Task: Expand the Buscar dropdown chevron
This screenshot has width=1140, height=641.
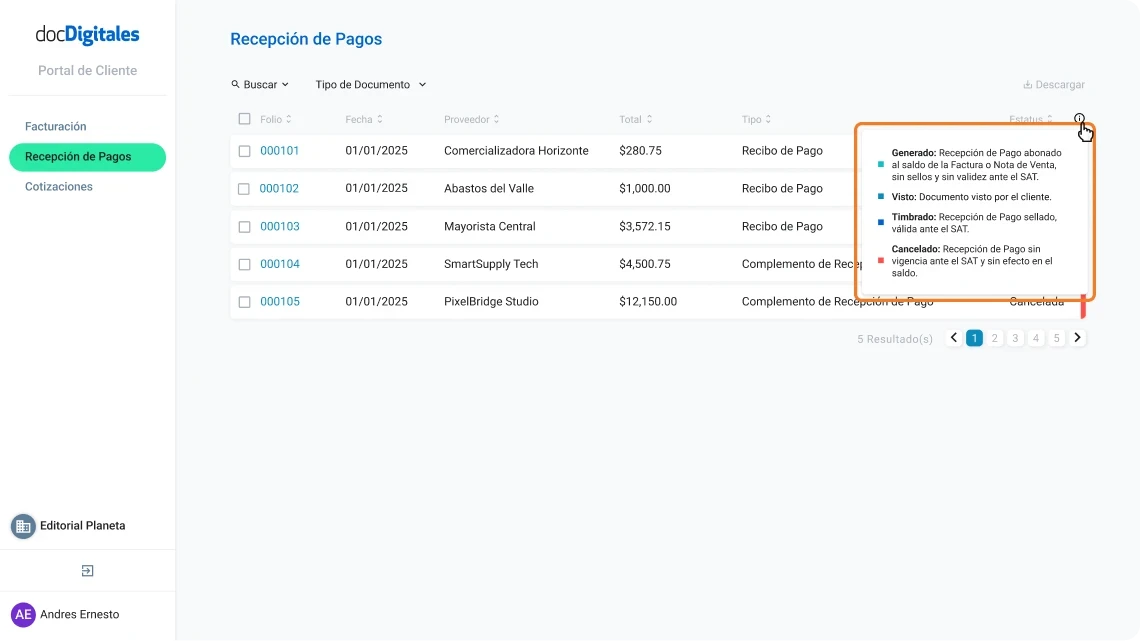Action: click(x=283, y=84)
